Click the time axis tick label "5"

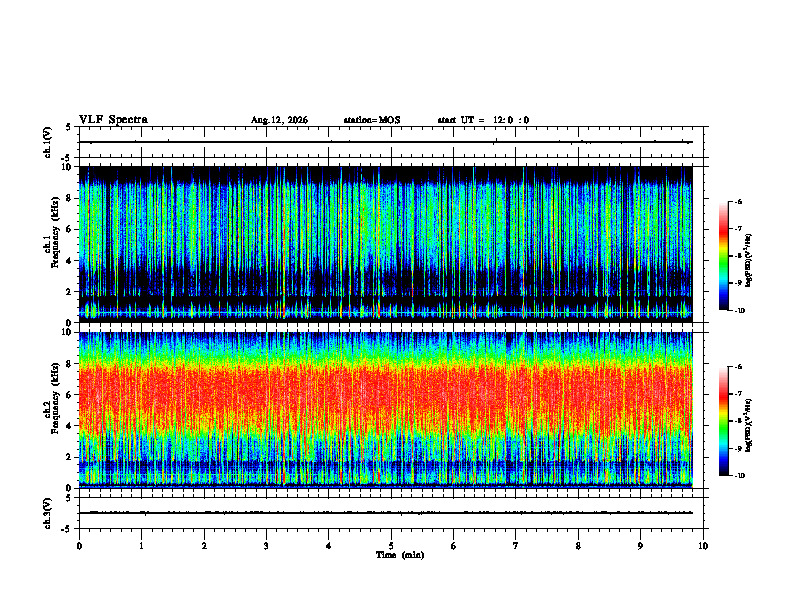[x=391, y=546]
